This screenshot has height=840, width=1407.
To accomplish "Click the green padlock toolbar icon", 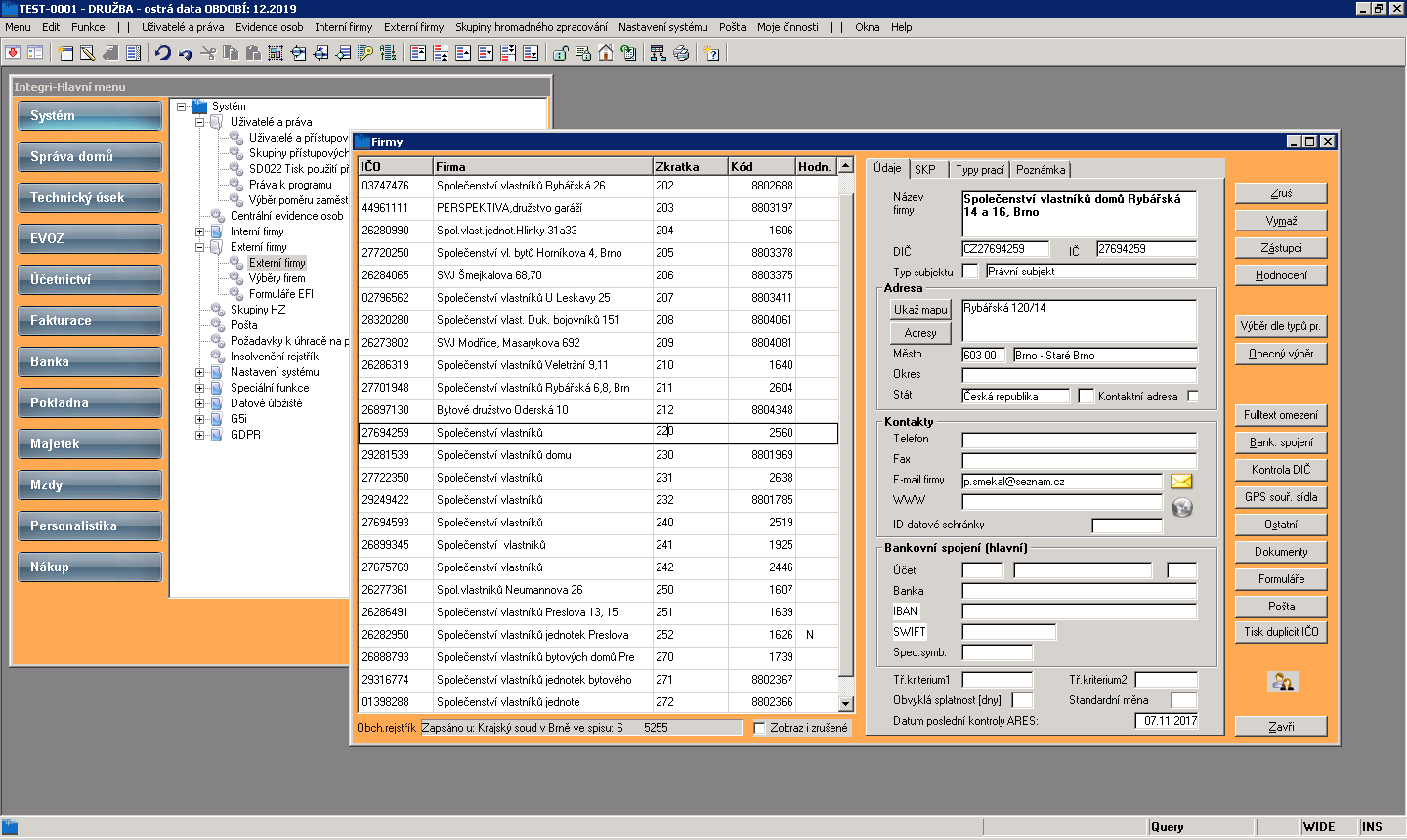I will pyautogui.click(x=561, y=53).
